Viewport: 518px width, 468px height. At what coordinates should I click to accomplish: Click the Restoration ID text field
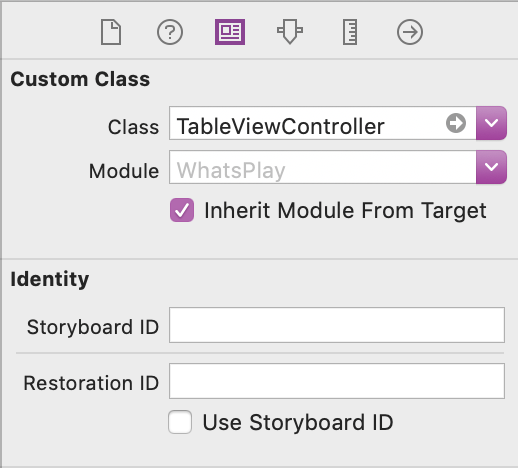(337, 381)
